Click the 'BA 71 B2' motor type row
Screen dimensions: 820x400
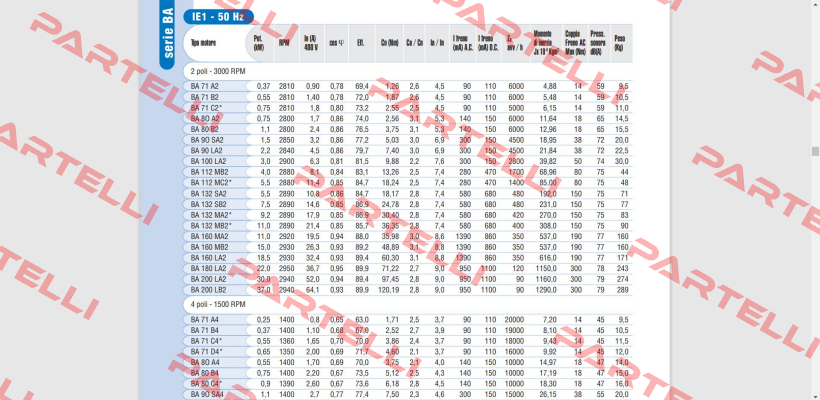[408, 97]
